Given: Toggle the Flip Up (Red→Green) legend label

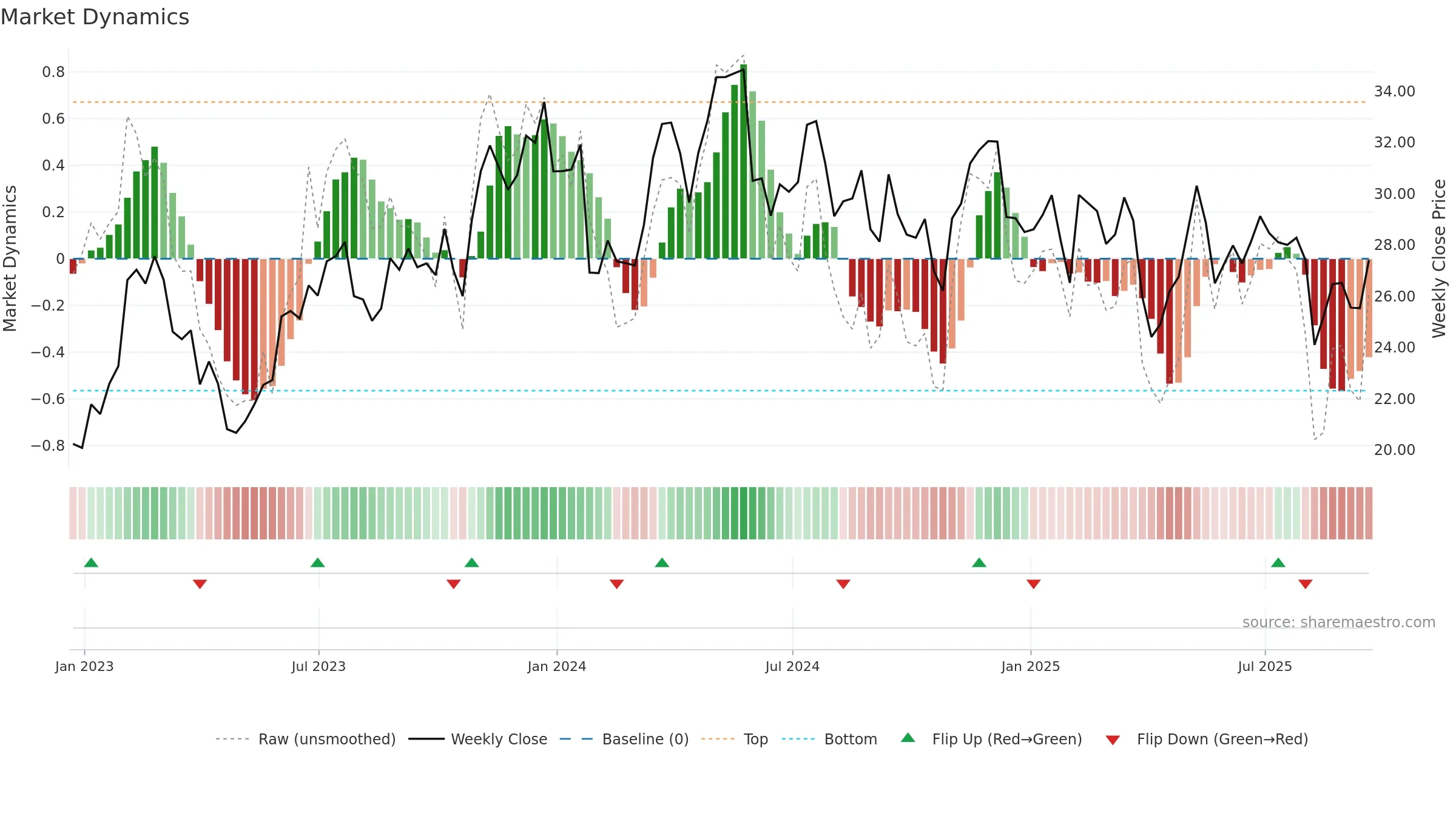Looking at the screenshot, I should click(x=1007, y=739).
